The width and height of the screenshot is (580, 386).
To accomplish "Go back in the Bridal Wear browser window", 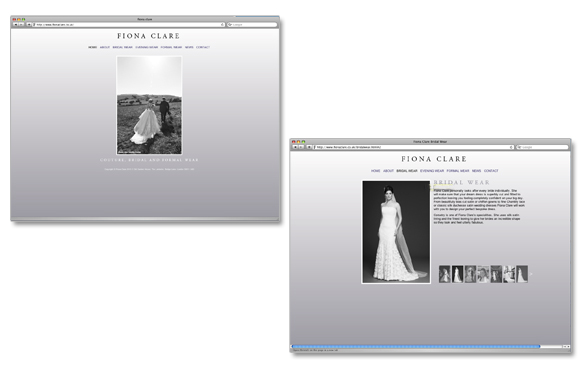I will (295, 147).
